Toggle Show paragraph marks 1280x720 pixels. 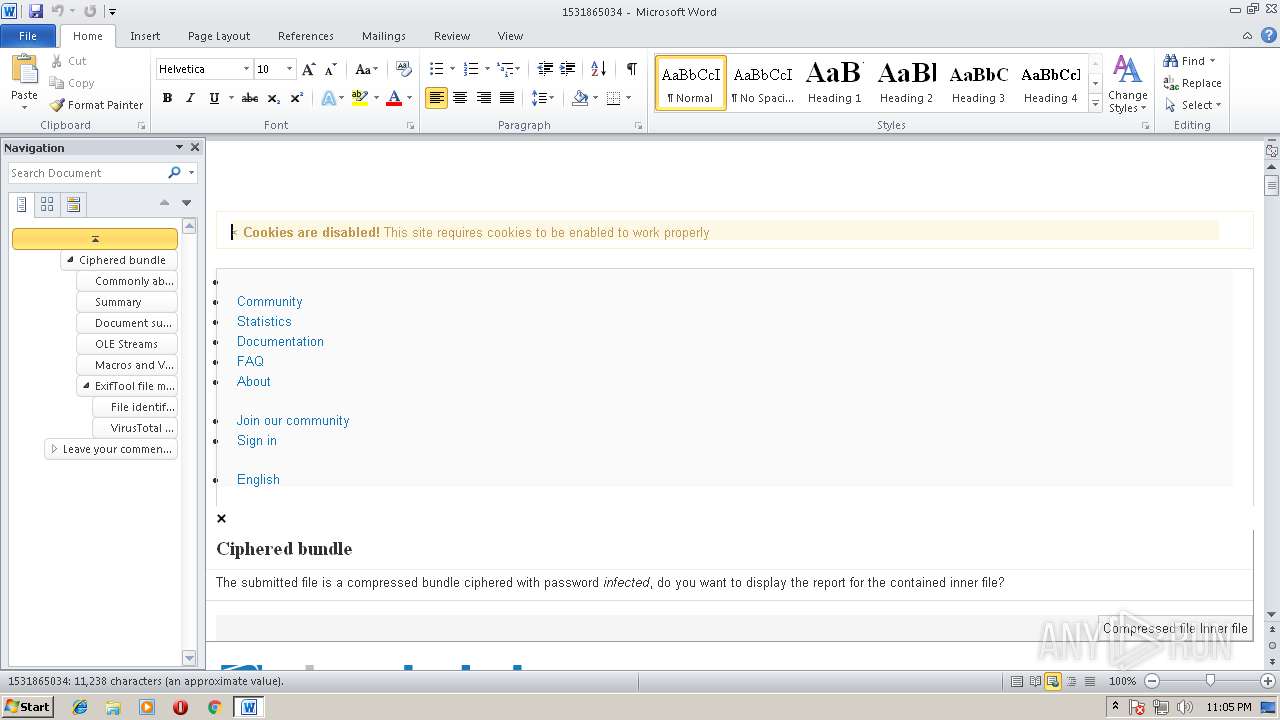coord(631,69)
